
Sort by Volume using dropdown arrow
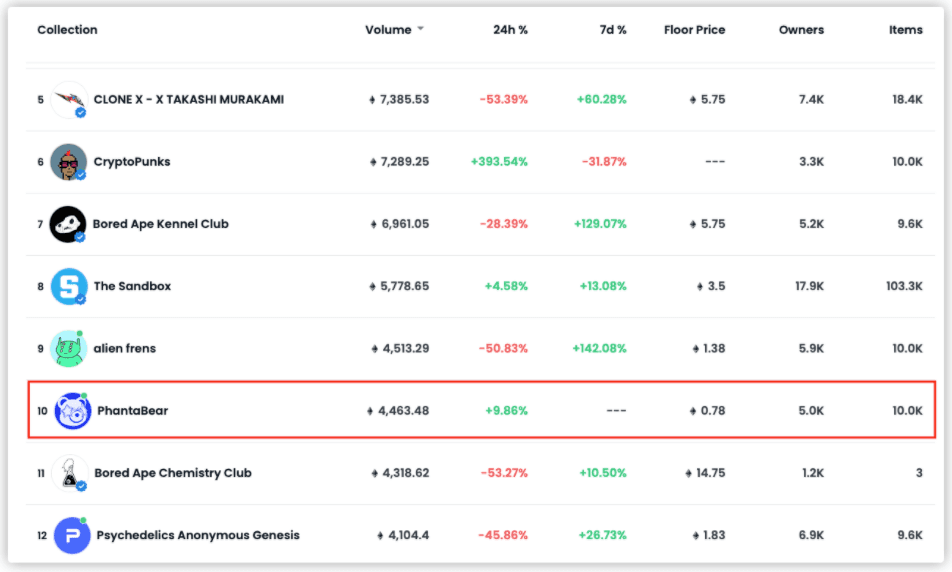tap(421, 29)
